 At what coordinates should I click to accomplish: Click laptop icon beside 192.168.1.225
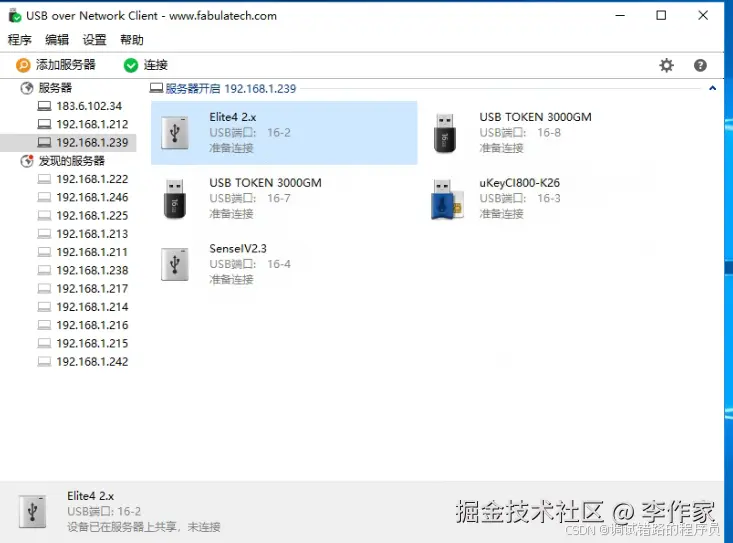click(44, 215)
